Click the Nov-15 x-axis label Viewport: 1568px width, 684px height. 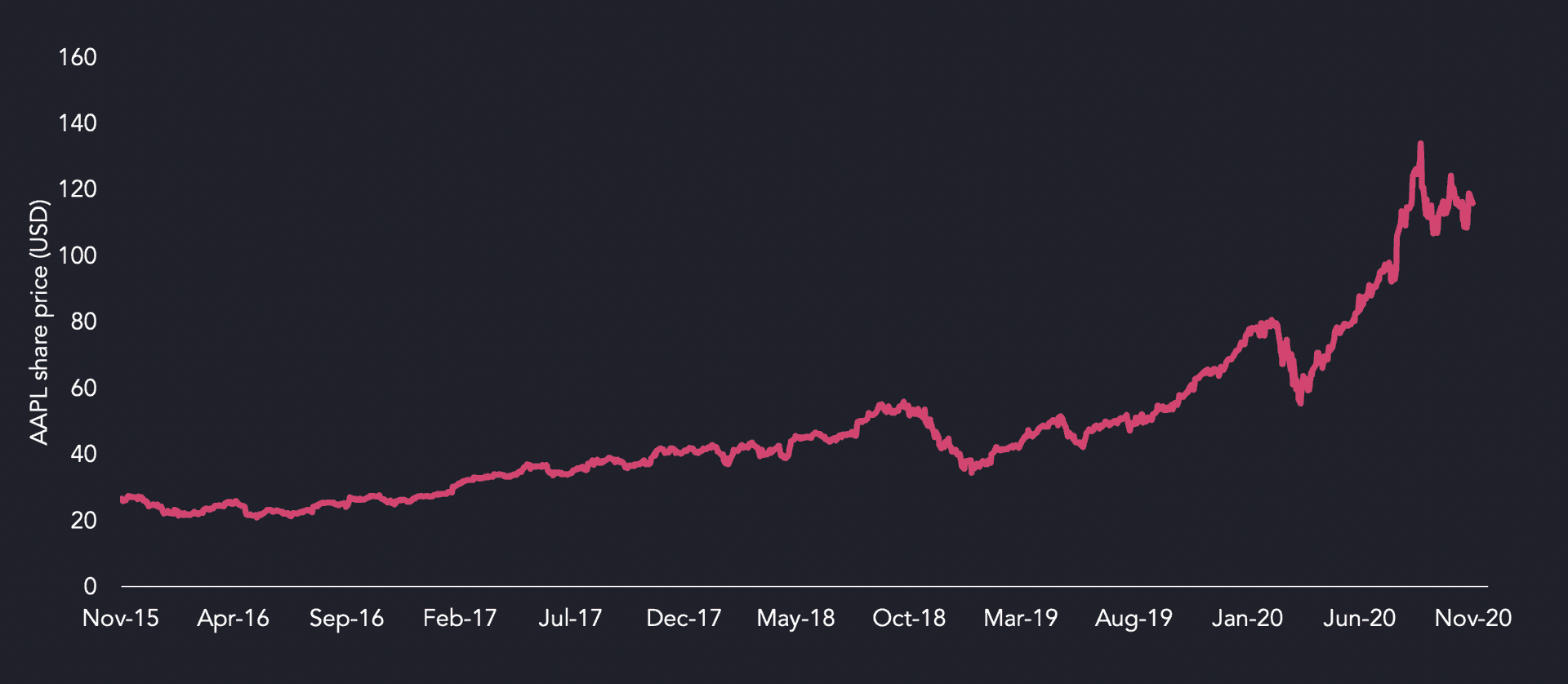coord(121,619)
